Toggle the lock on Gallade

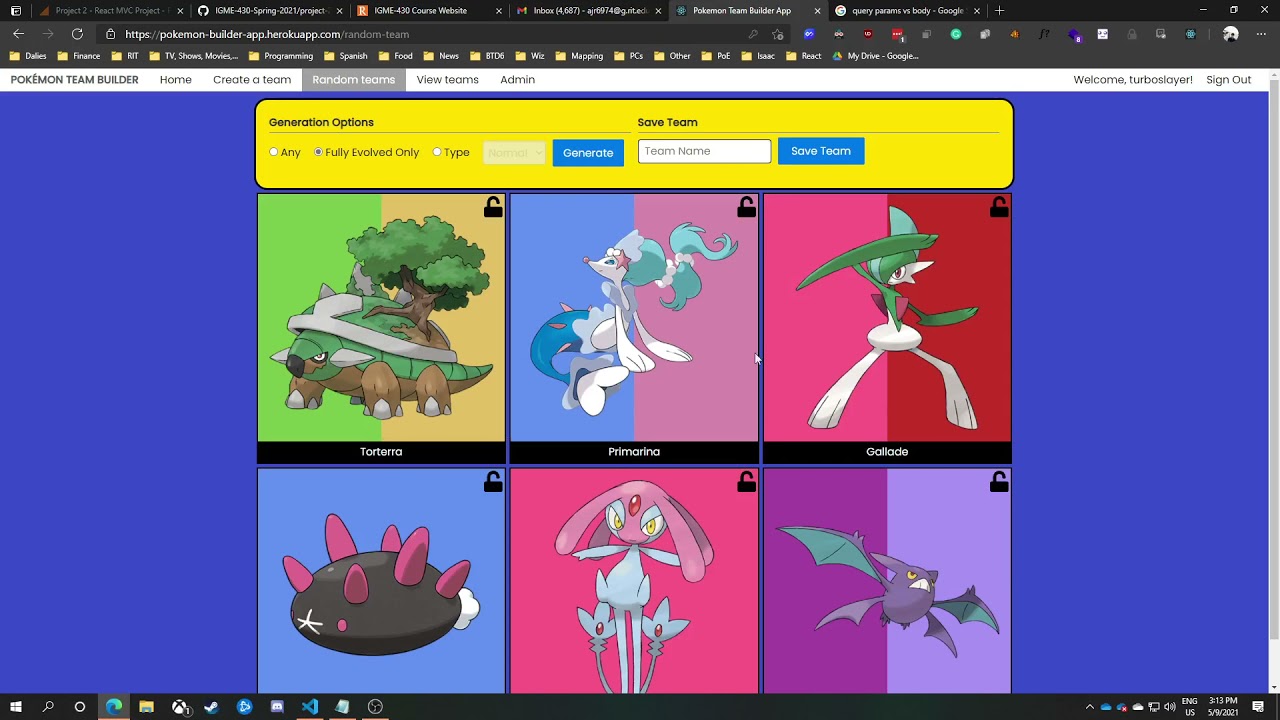pyautogui.click(x=999, y=207)
